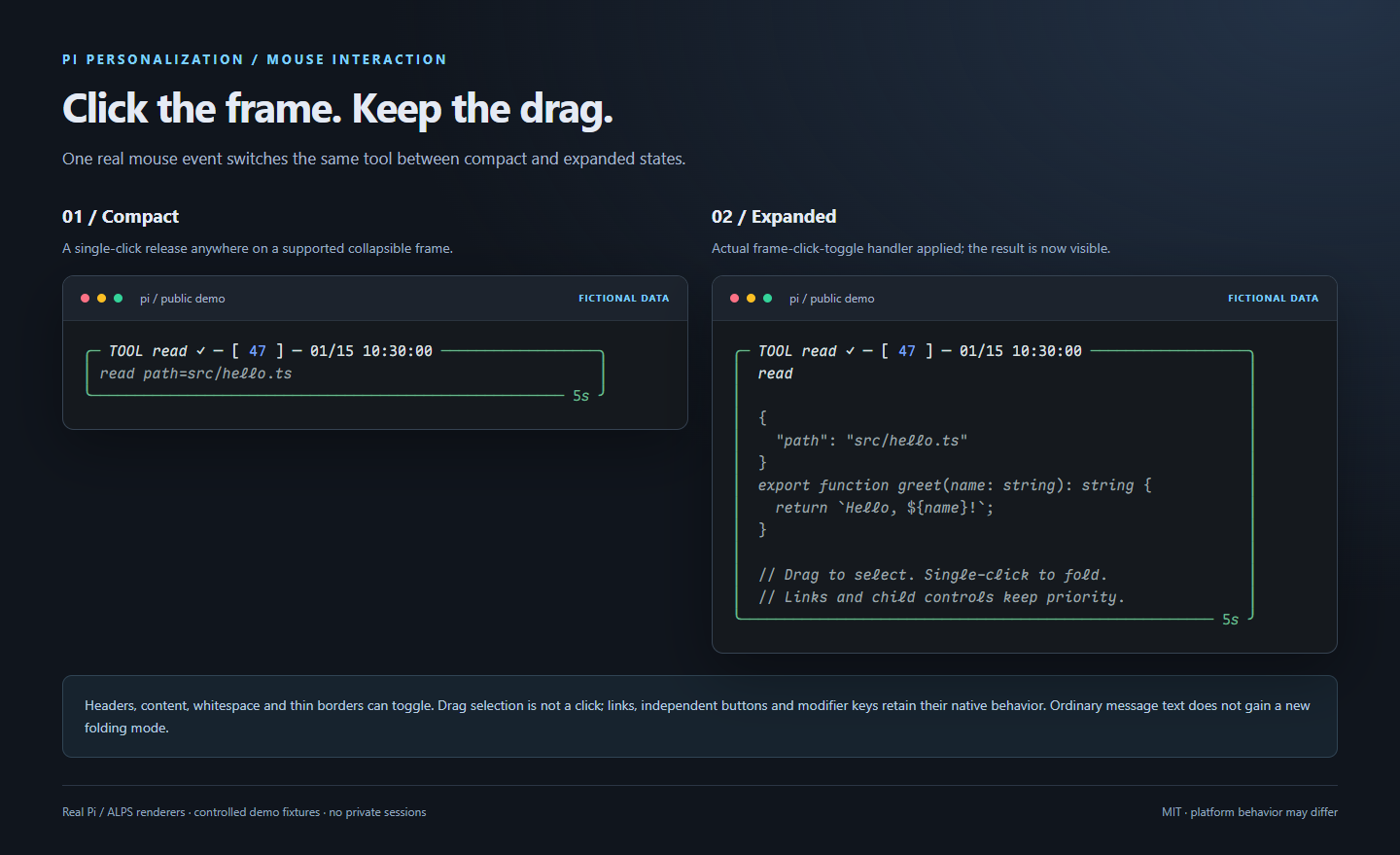Image resolution: width=1400 pixels, height=855 pixels.
Task: Collapse the expanded frame via its bold read line
Action: click(776, 374)
